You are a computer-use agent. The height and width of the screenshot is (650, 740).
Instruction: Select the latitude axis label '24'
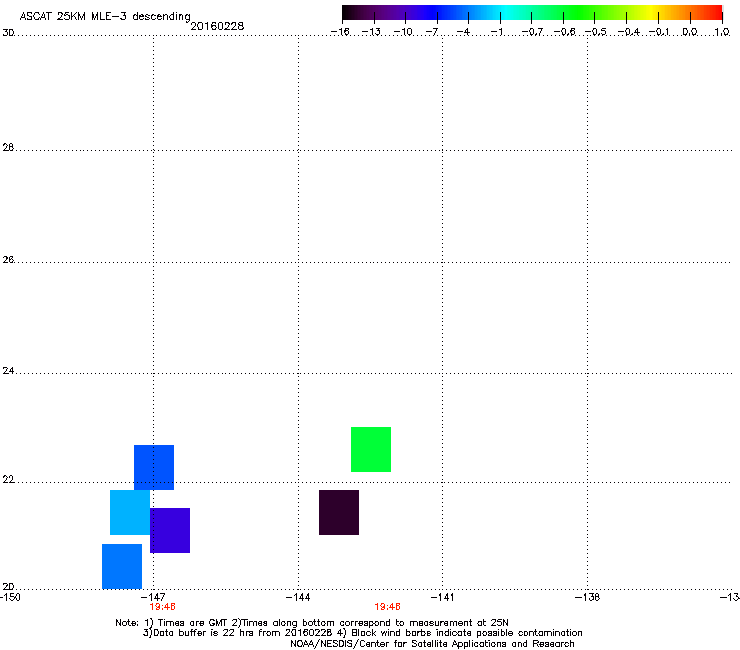click(x=8, y=371)
